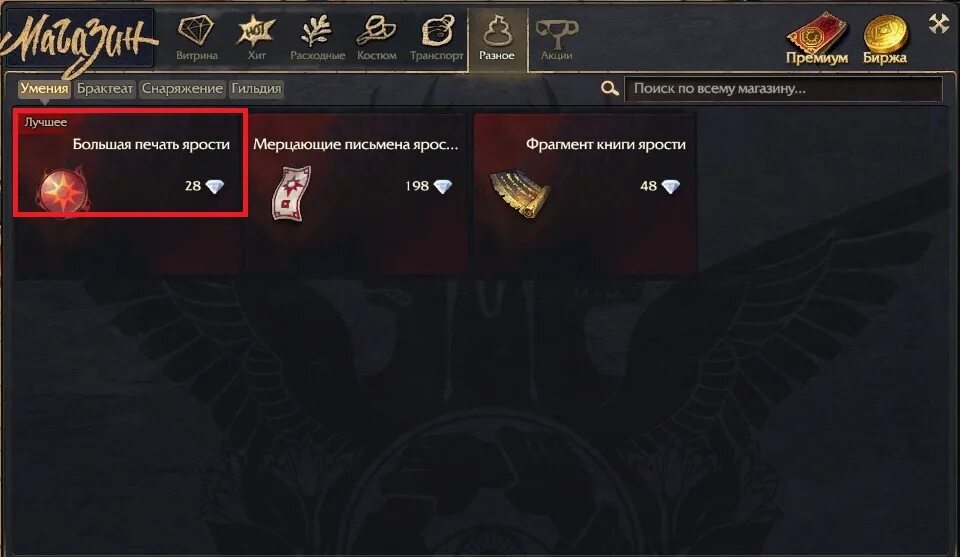Switch to the Костюм category
The height and width of the screenshot is (557, 960).
[x=377, y=39]
